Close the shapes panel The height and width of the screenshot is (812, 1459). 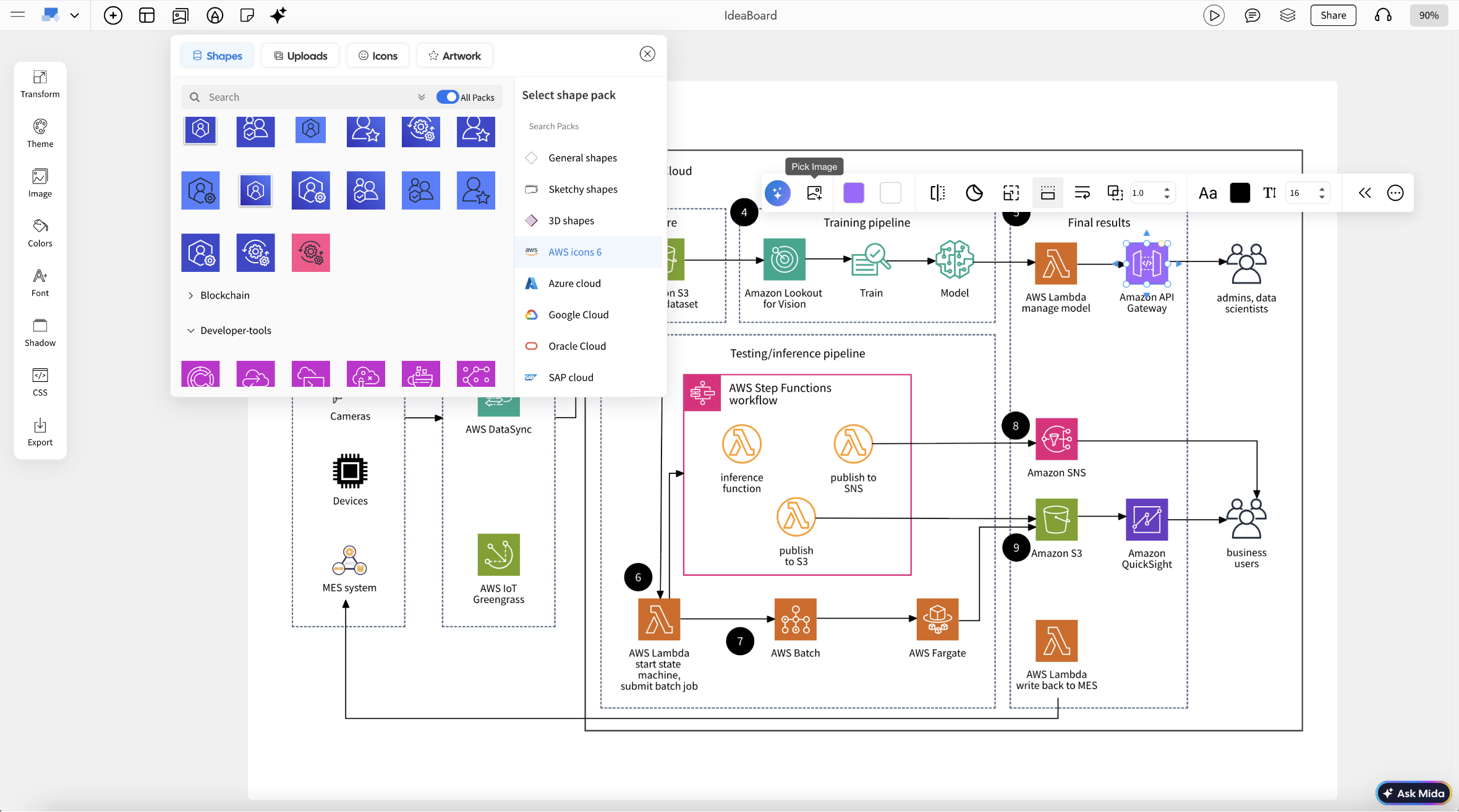(x=647, y=54)
